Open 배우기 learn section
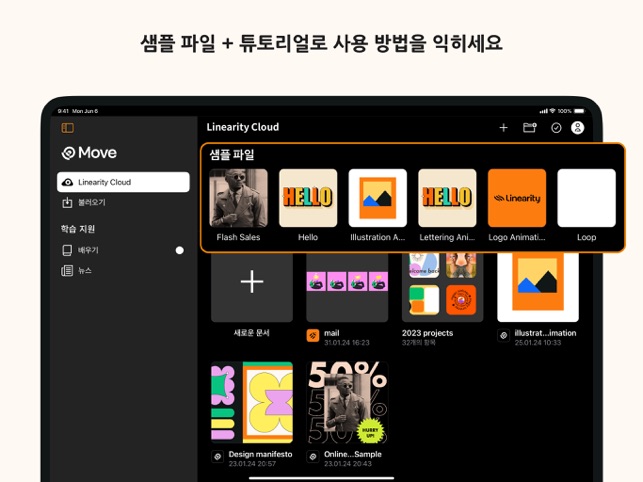This screenshot has width=643, height=482. click(x=123, y=250)
